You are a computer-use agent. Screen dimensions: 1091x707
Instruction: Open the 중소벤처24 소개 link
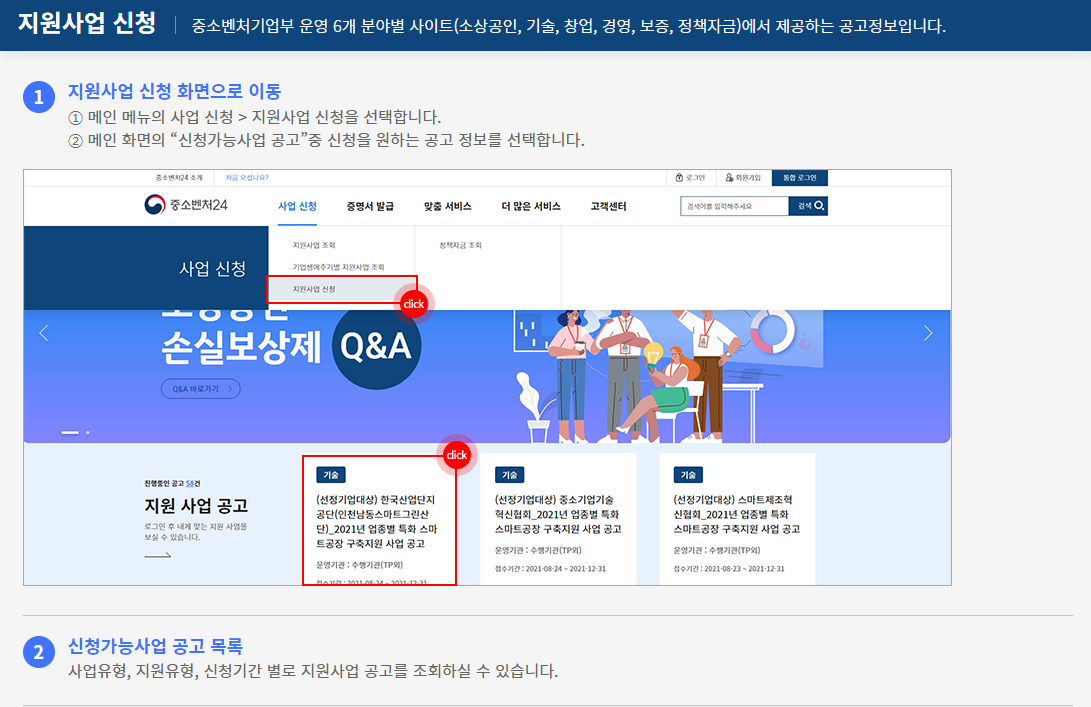point(179,177)
